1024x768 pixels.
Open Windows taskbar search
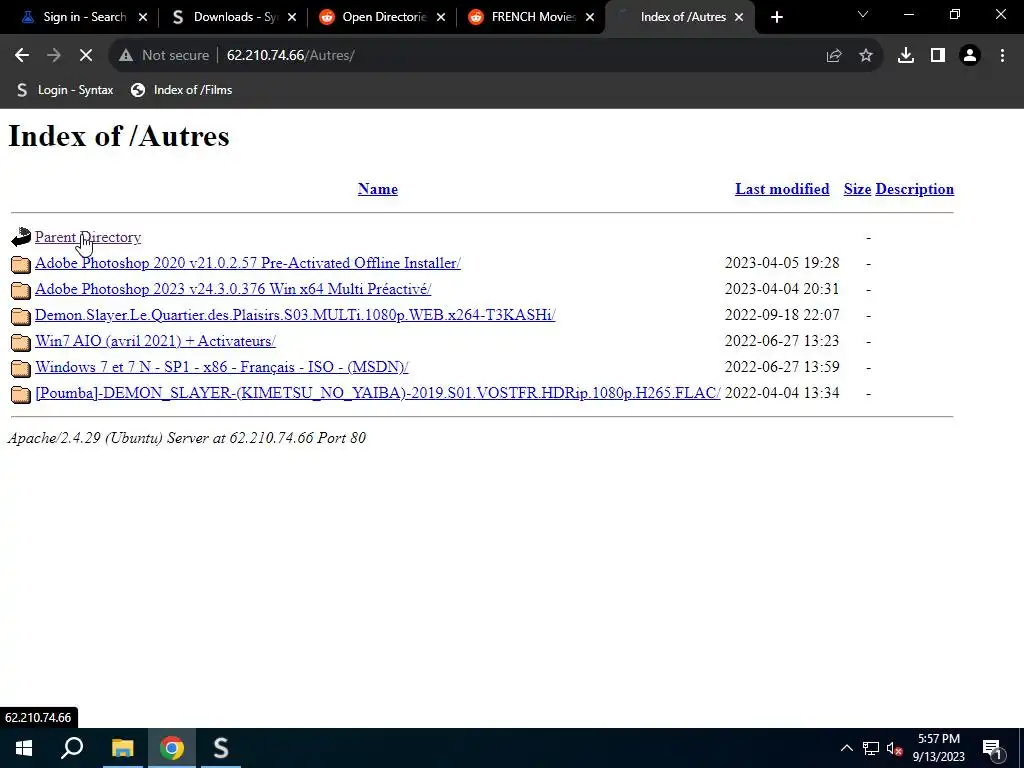[72, 748]
